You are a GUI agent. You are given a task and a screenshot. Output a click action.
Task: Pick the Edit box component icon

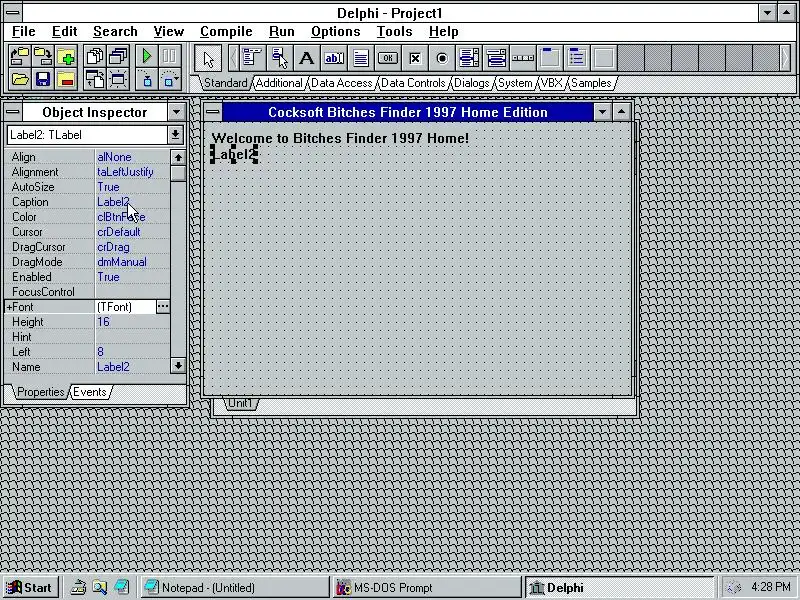pos(334,58)
